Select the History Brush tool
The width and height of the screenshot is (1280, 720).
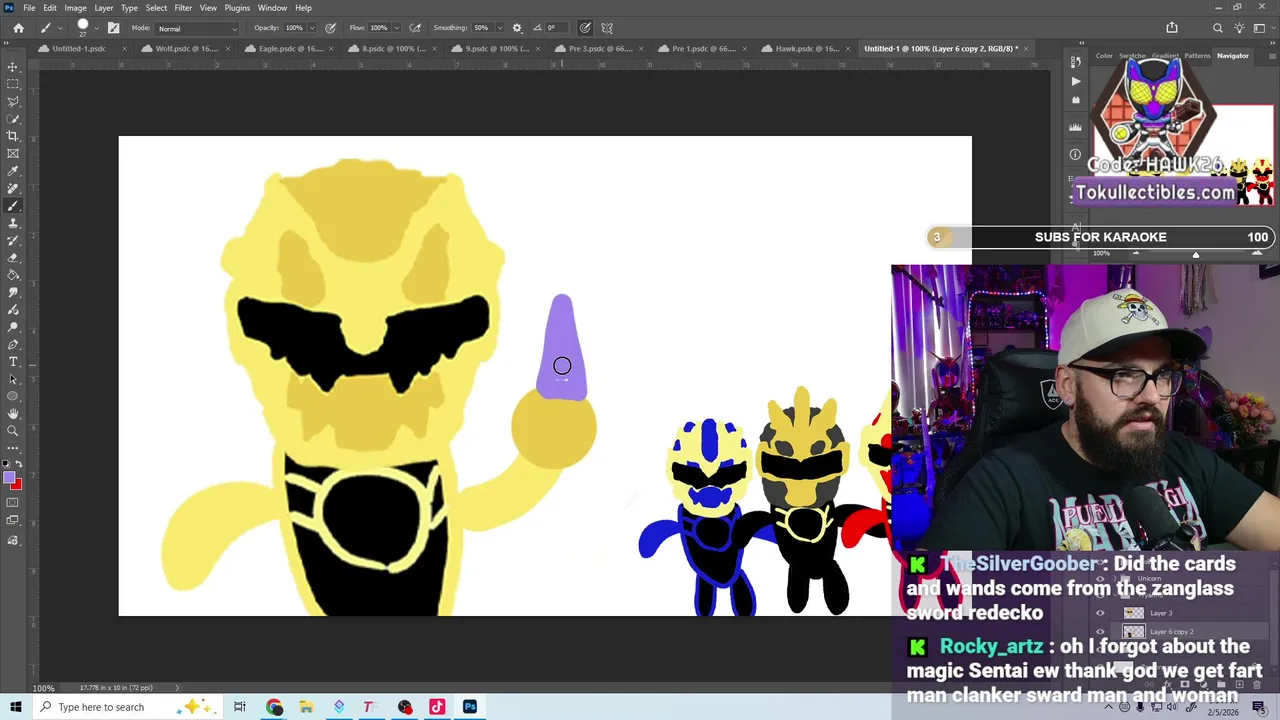(x=13, y=240)
